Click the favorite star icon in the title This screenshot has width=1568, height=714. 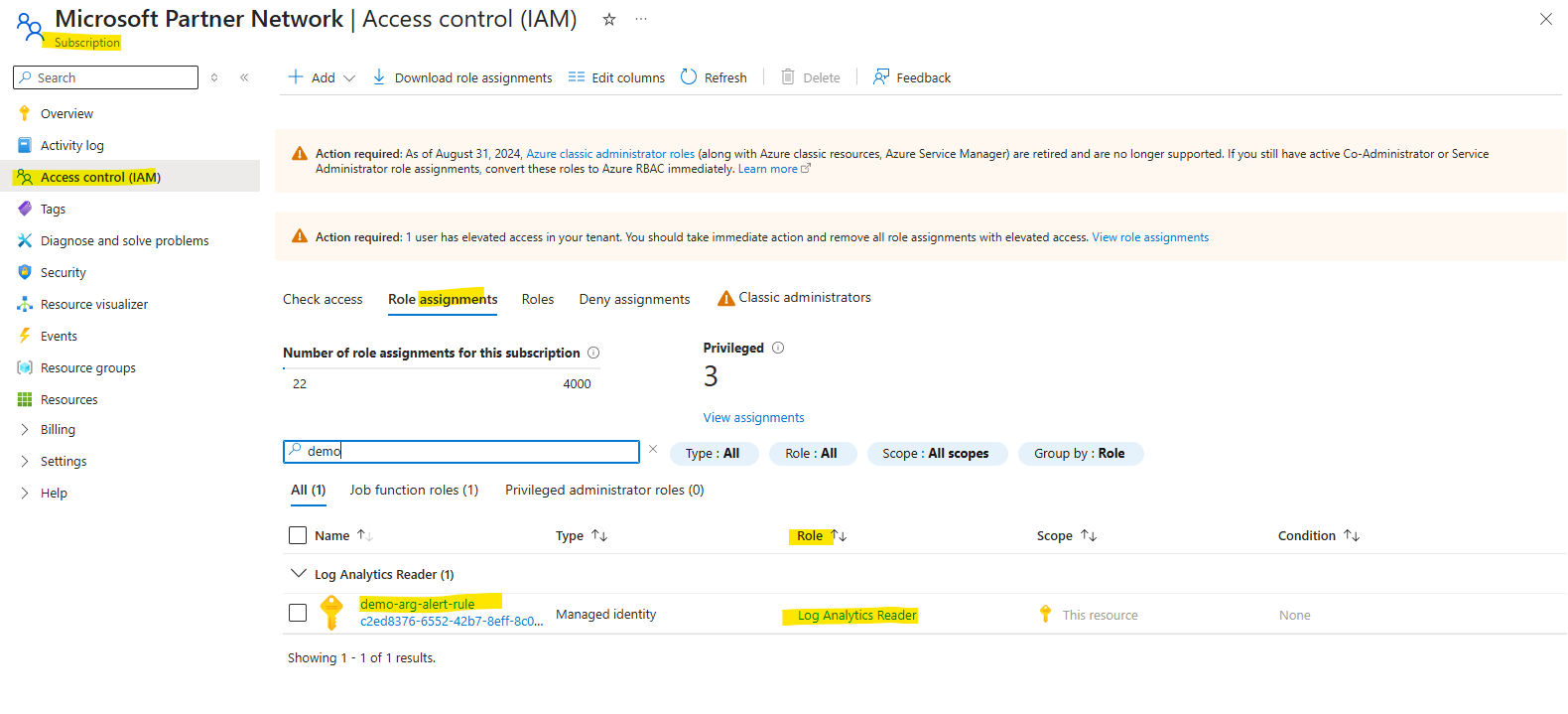coord(609,19)
